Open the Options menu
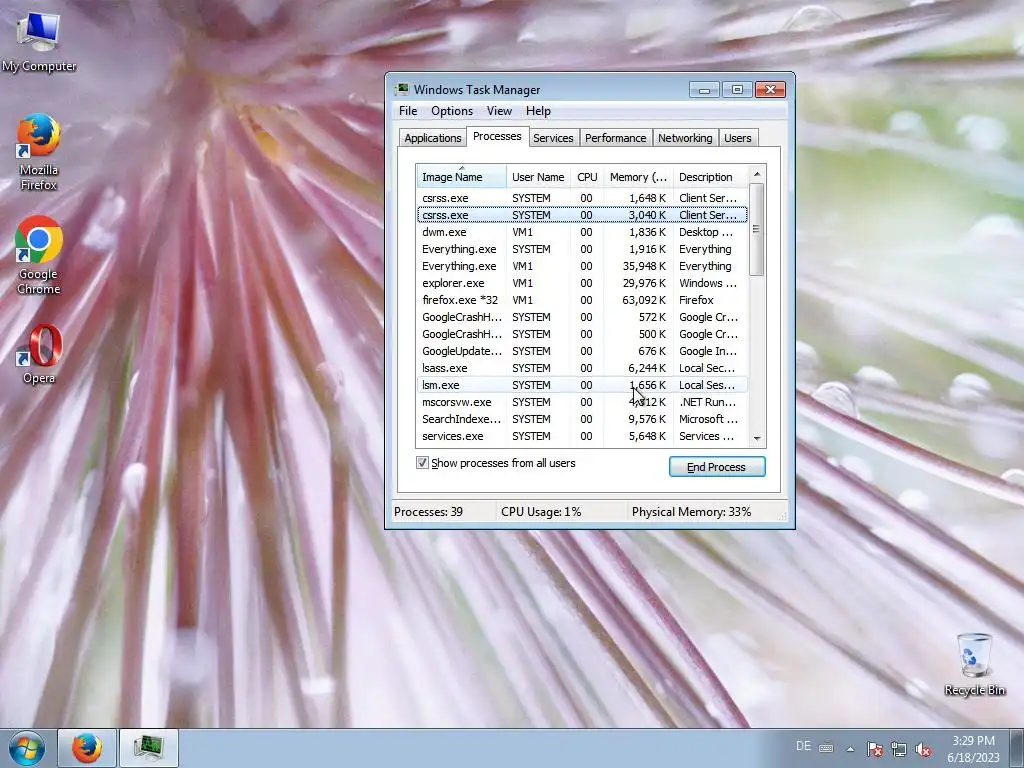 click(x=452, y=111)
